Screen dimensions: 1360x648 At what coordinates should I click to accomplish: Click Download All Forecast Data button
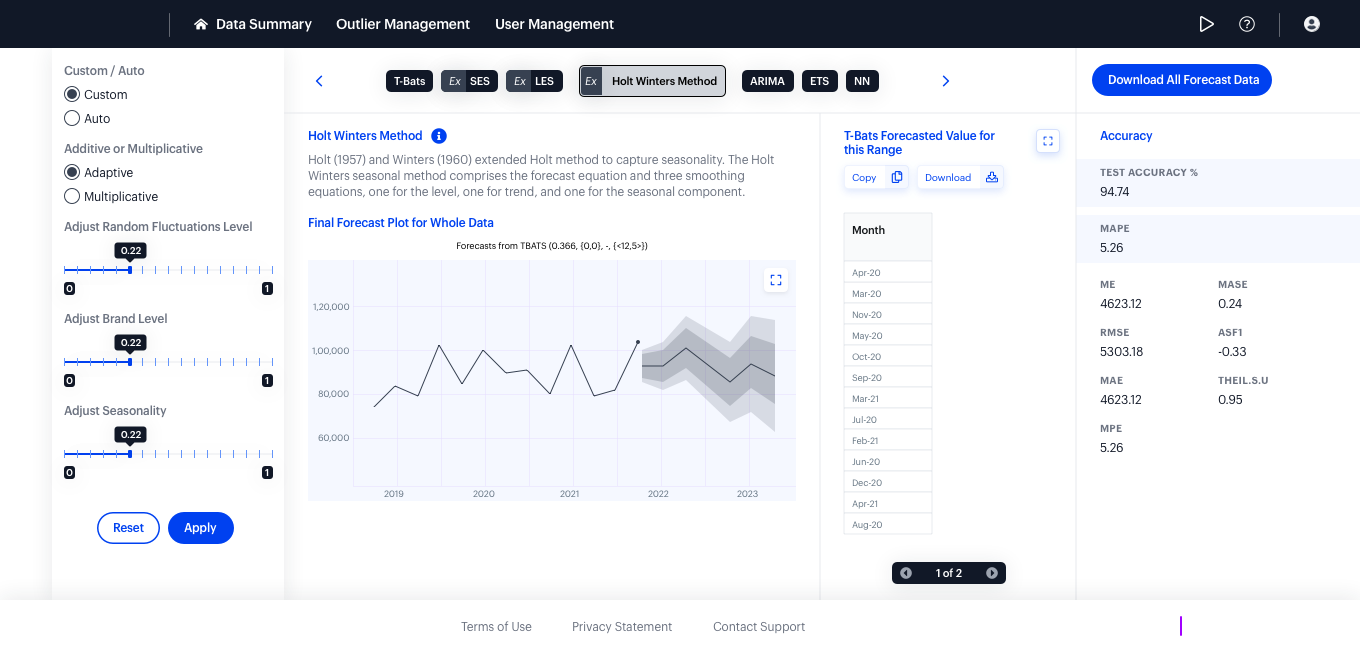click(x=1182, y=80)
